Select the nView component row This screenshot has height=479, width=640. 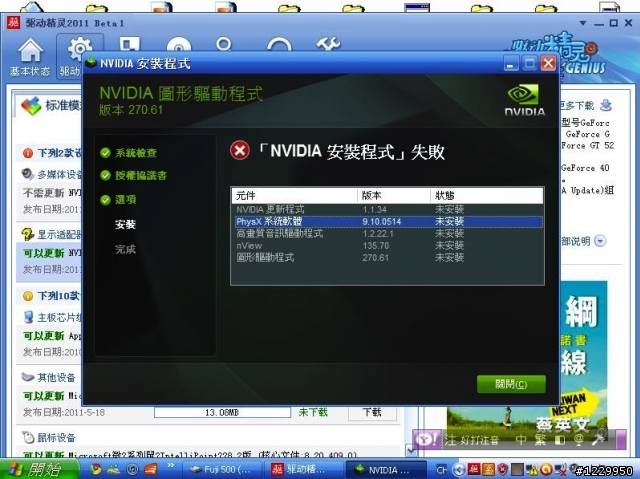[388, 246]
